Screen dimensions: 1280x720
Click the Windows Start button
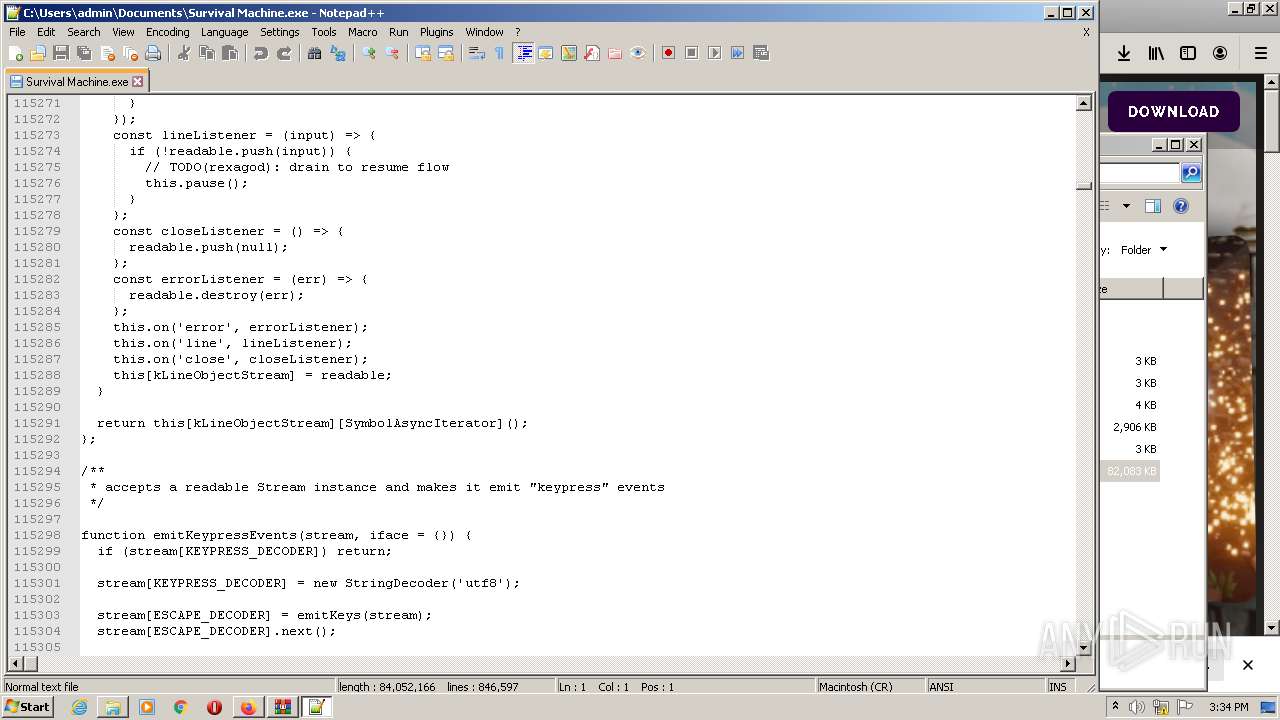coord(27,707)
